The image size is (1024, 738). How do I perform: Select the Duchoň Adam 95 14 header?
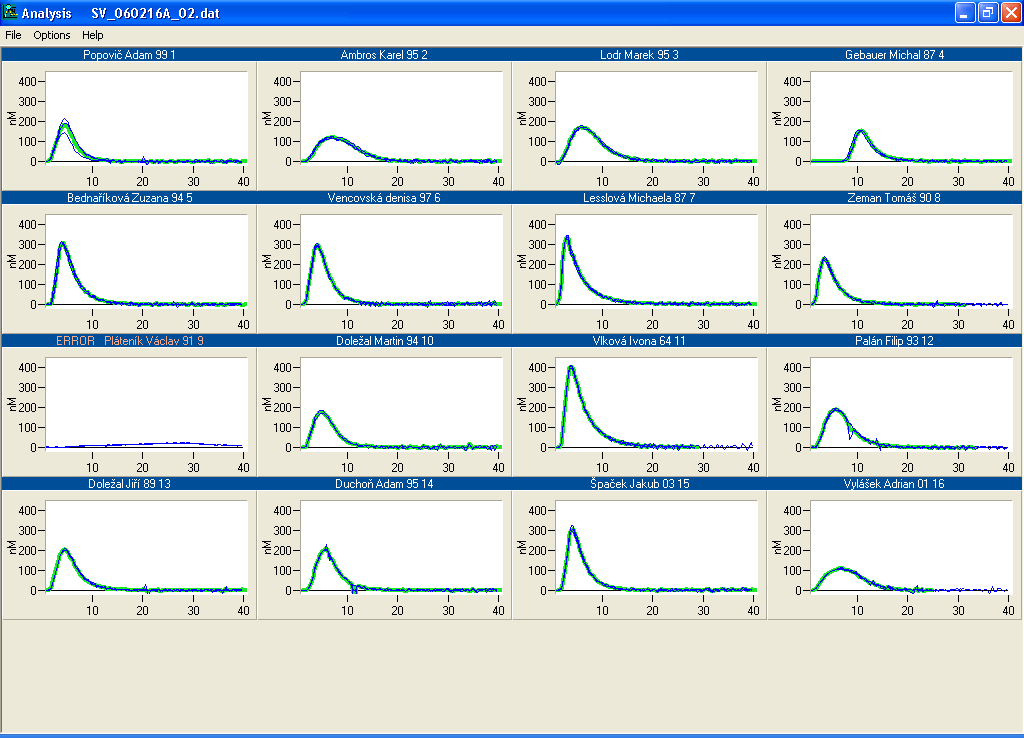[384, 484]
